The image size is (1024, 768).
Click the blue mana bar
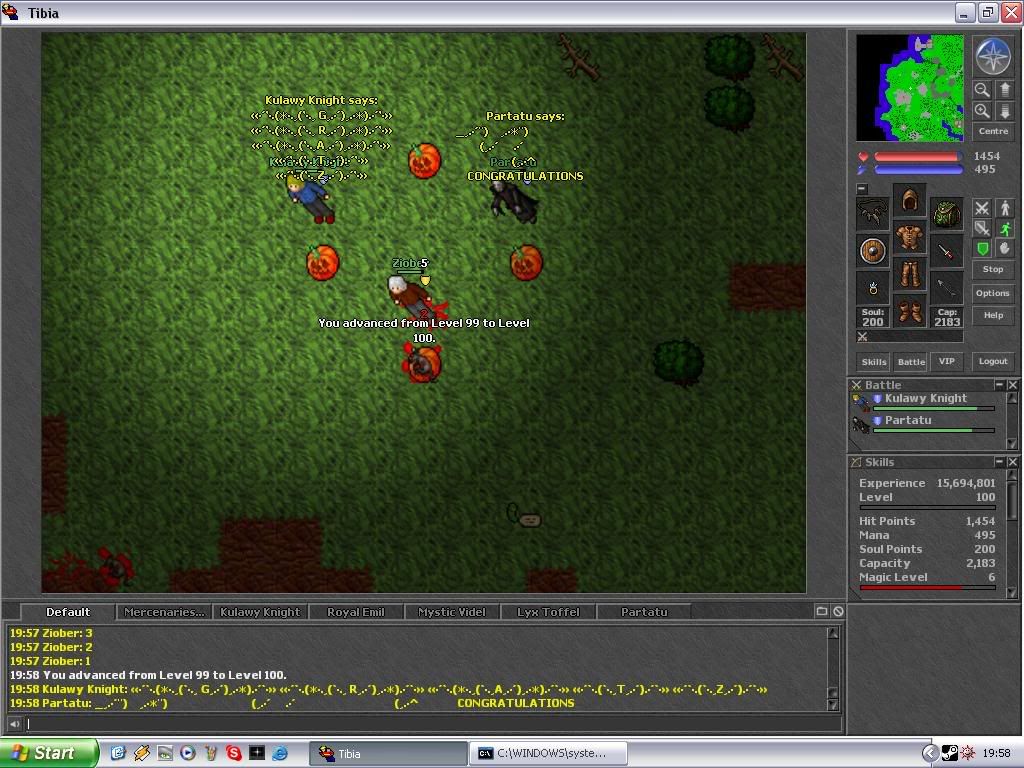[x=918, y=170]
